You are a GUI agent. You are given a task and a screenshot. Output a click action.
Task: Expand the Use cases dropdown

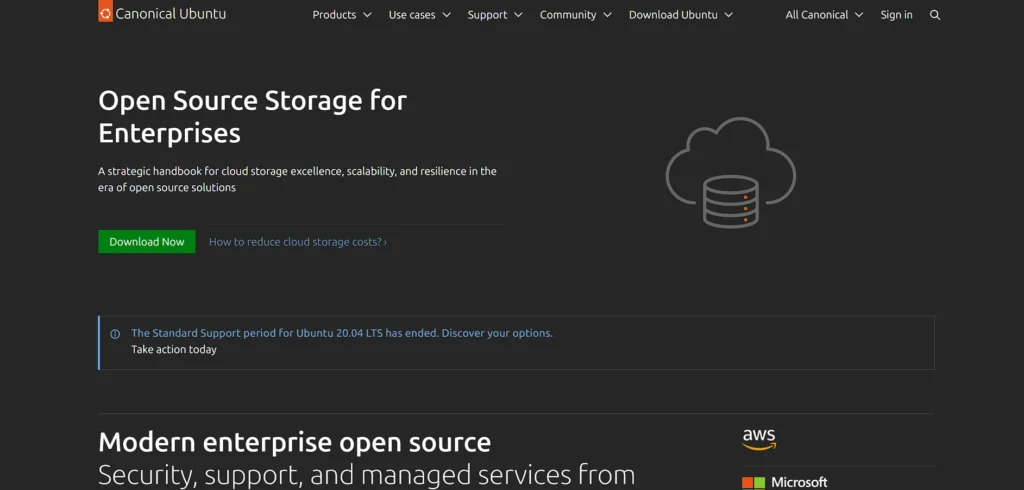click(x=419, y=15)
